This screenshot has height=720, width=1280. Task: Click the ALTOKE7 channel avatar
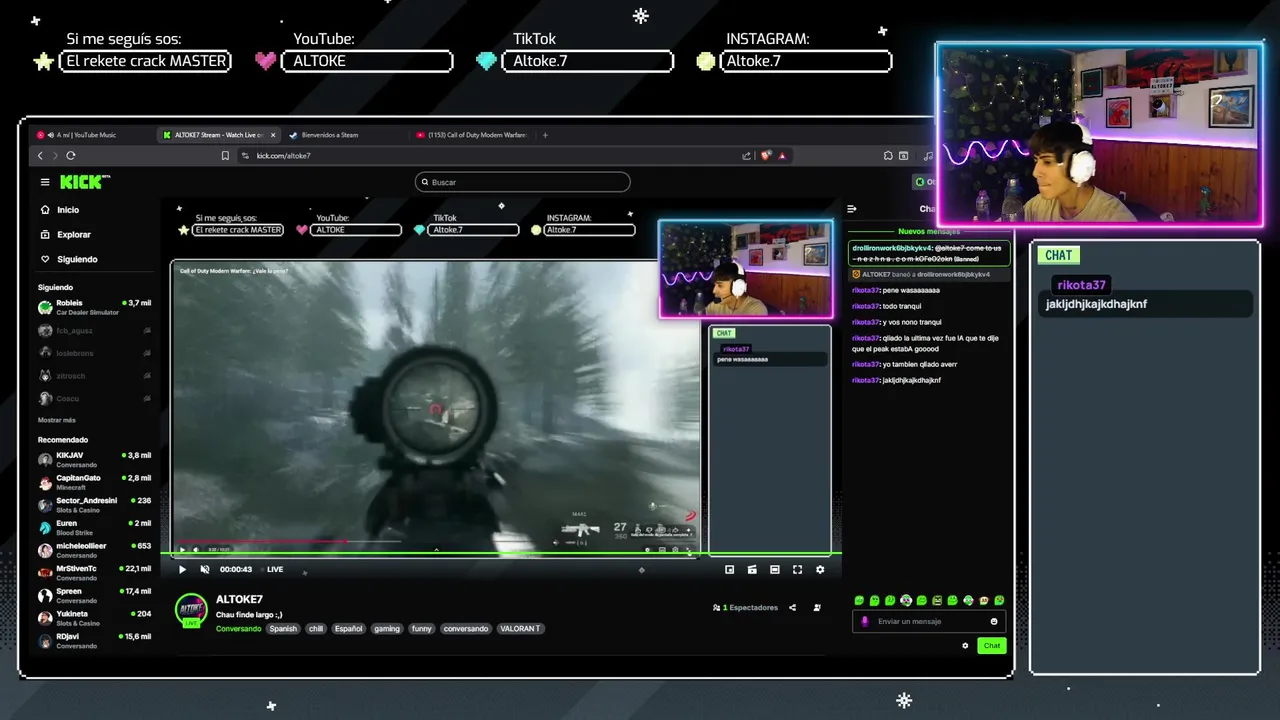[x=191, y=609]
